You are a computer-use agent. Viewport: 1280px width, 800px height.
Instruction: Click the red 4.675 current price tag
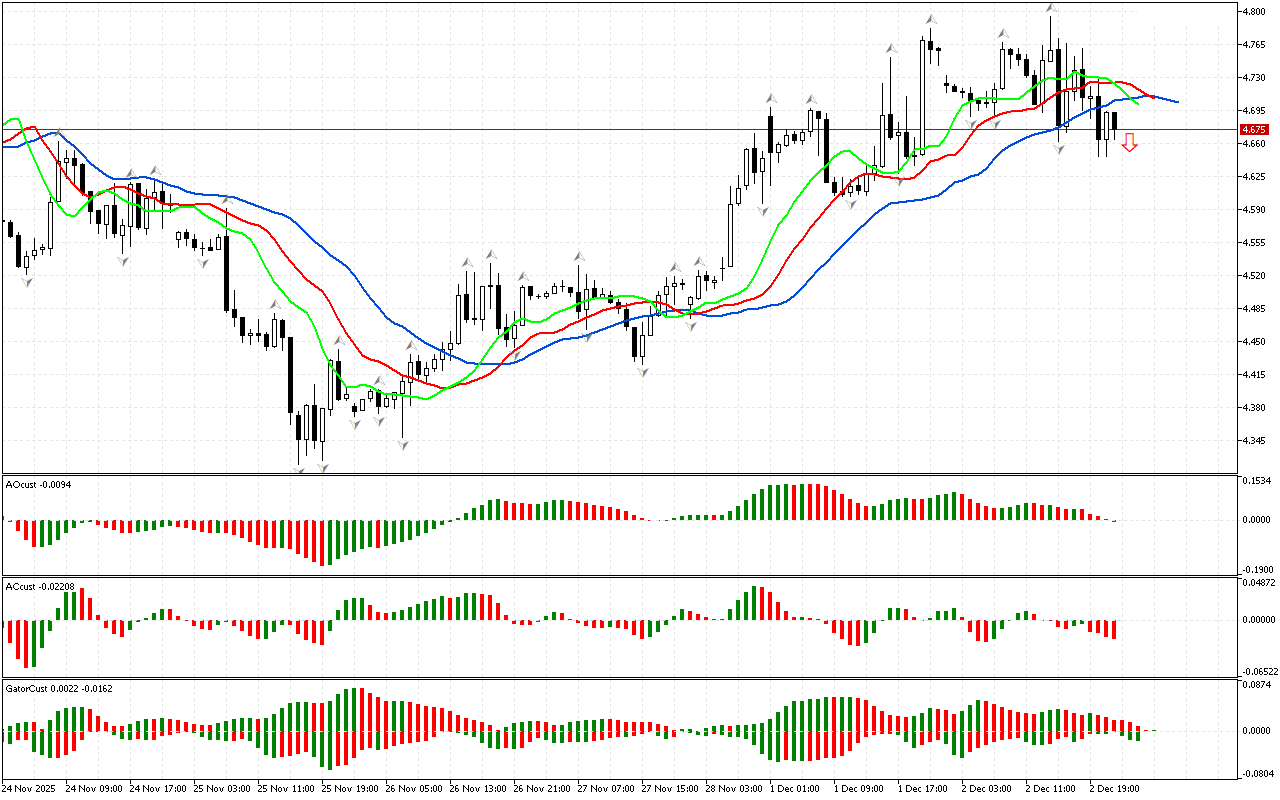1253,130
